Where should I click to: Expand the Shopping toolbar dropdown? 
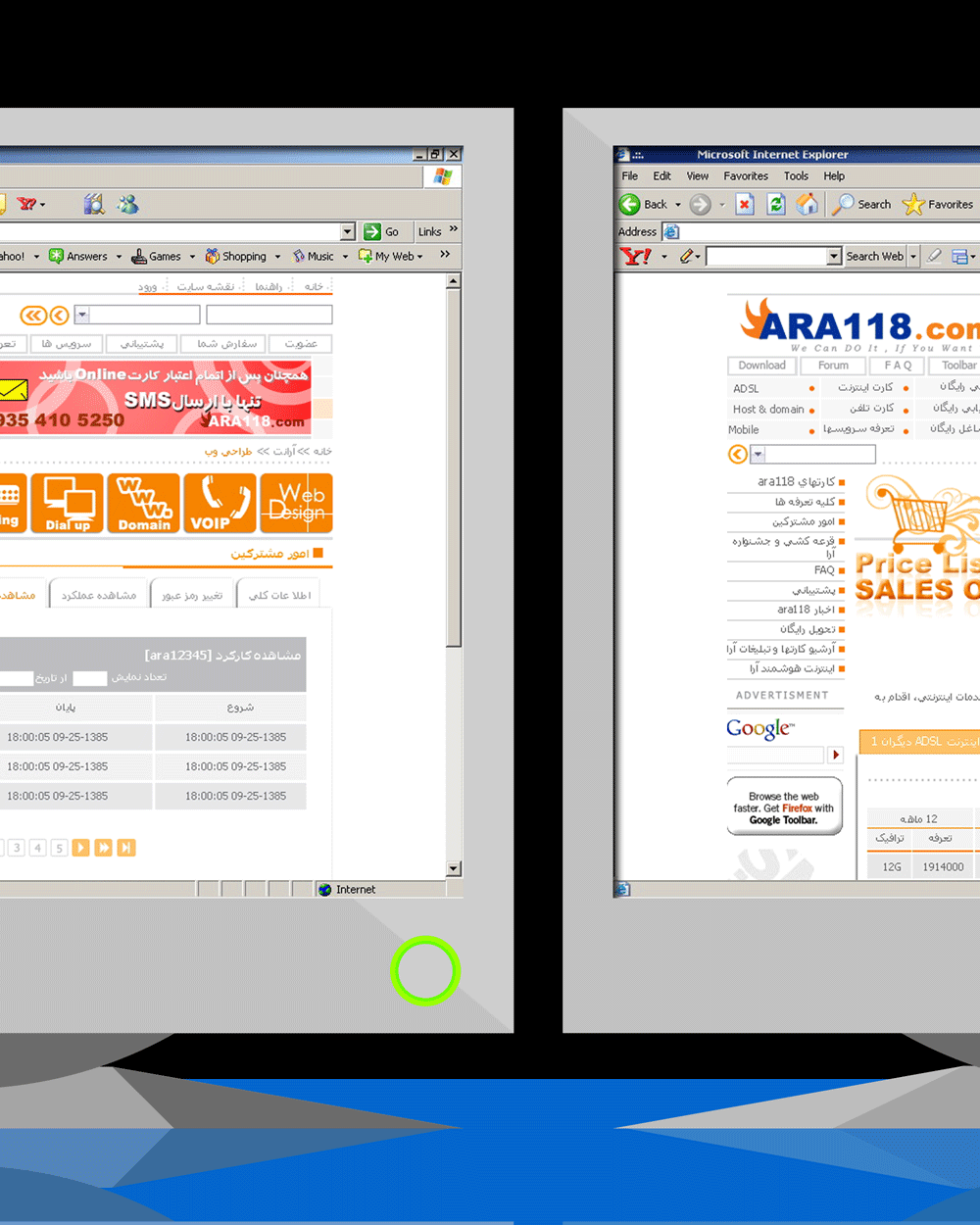277,257
